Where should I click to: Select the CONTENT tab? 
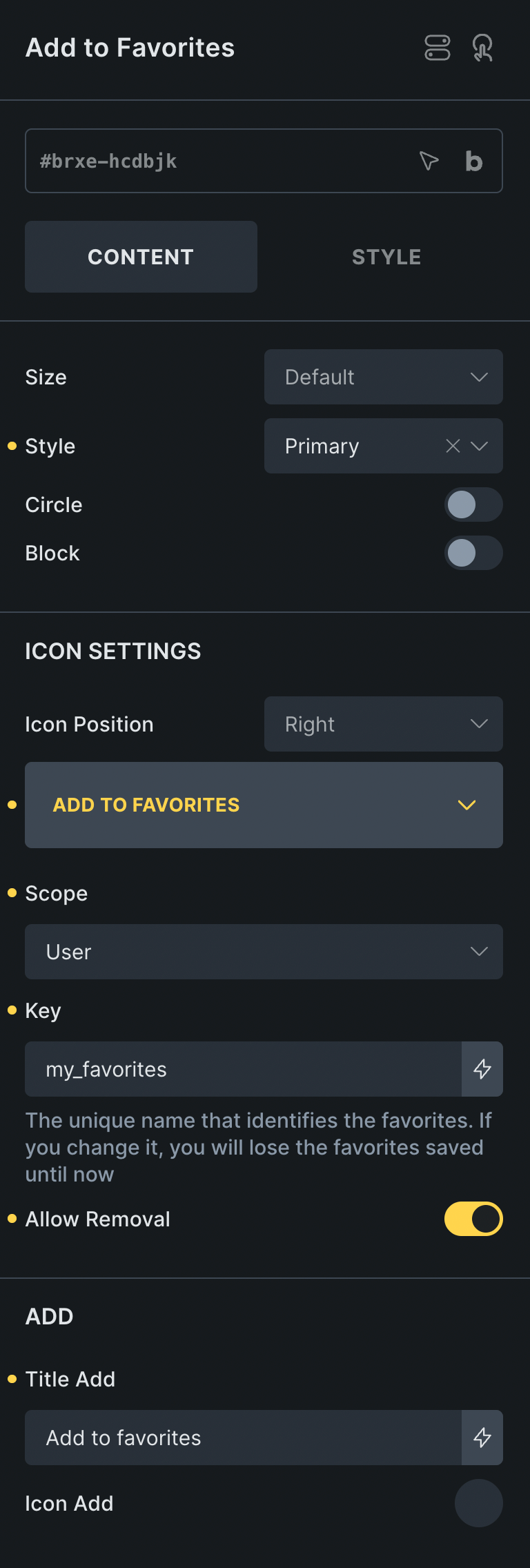(141, 256)
